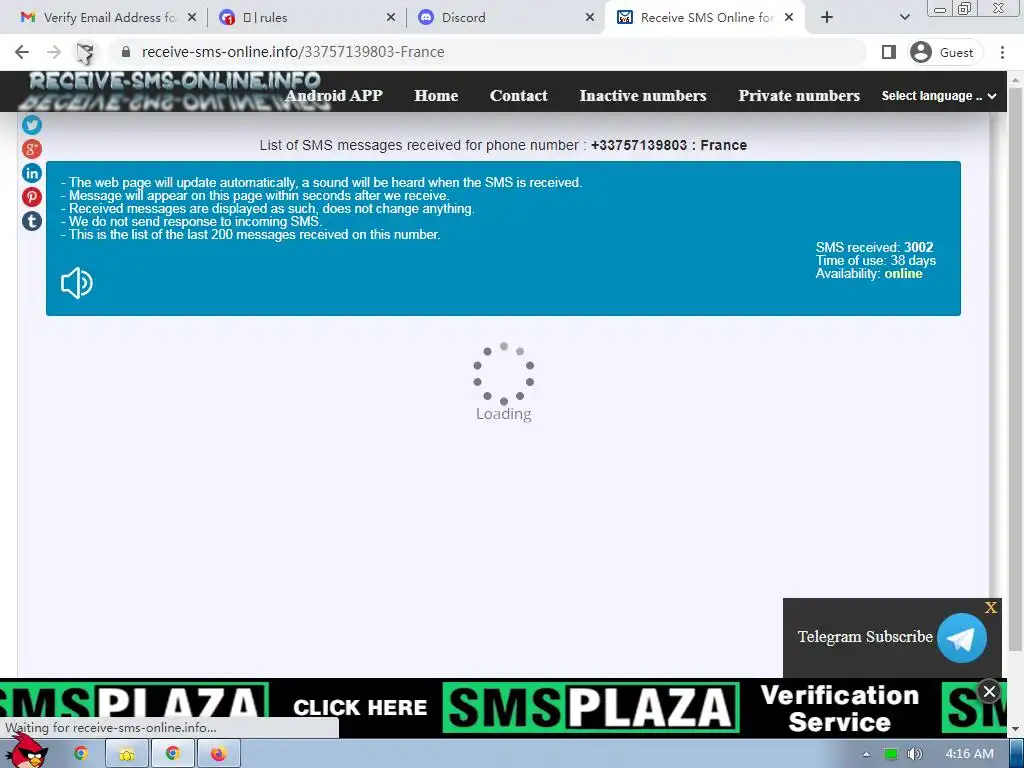Close the Gmail Verify Email tab
This screenshot has width=1024, height=768.
click(192, 18)
